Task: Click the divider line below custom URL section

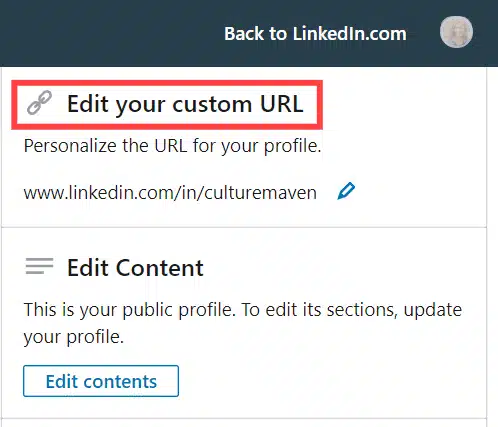Action: click(x=244, y=227)
